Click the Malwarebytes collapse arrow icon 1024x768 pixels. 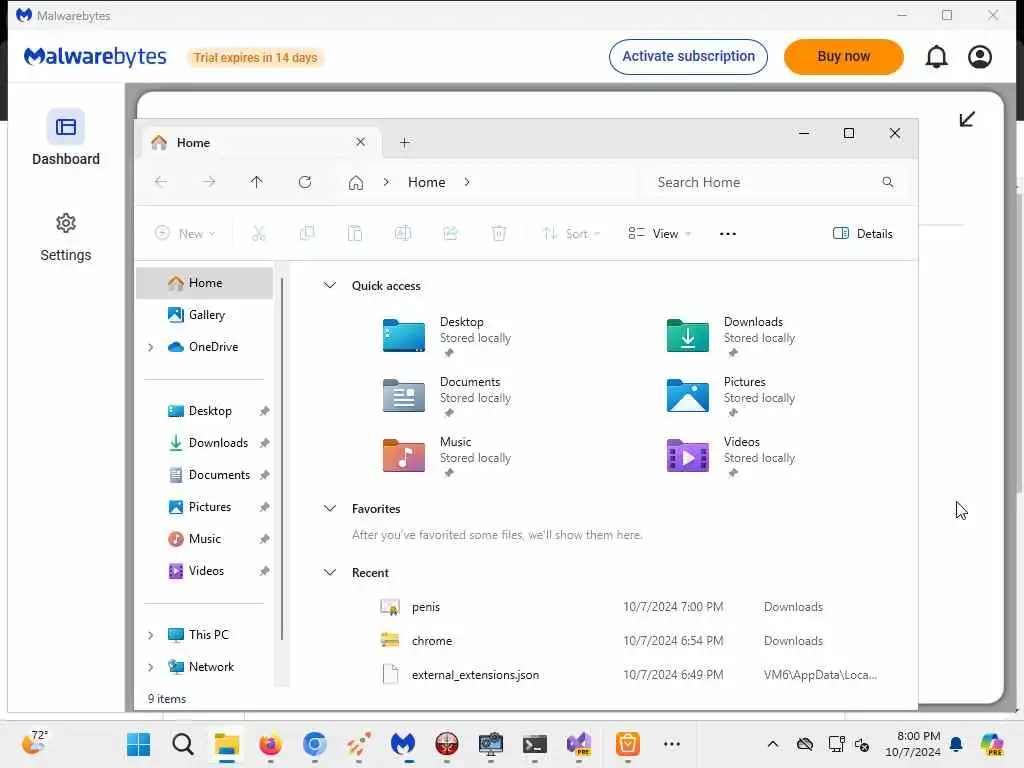coord(967,119)
